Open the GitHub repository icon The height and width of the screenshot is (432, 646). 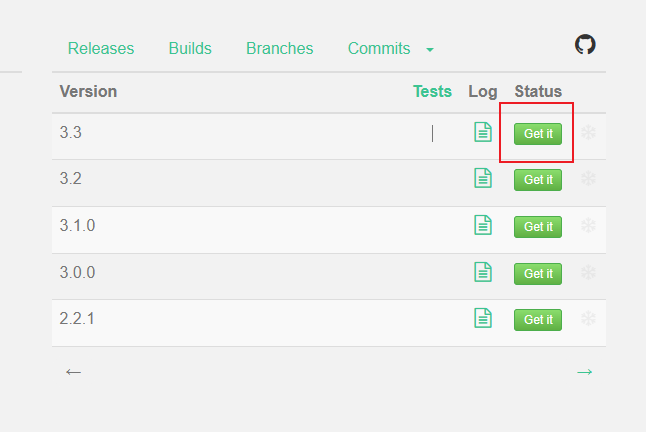(x=585, y=45)
